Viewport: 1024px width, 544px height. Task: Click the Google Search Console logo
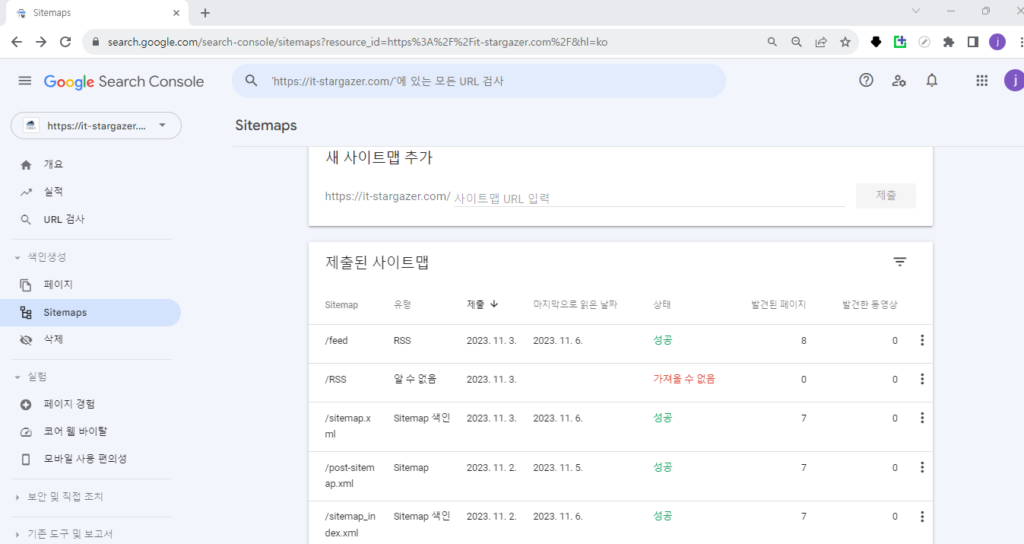click(x=123, y=82)
